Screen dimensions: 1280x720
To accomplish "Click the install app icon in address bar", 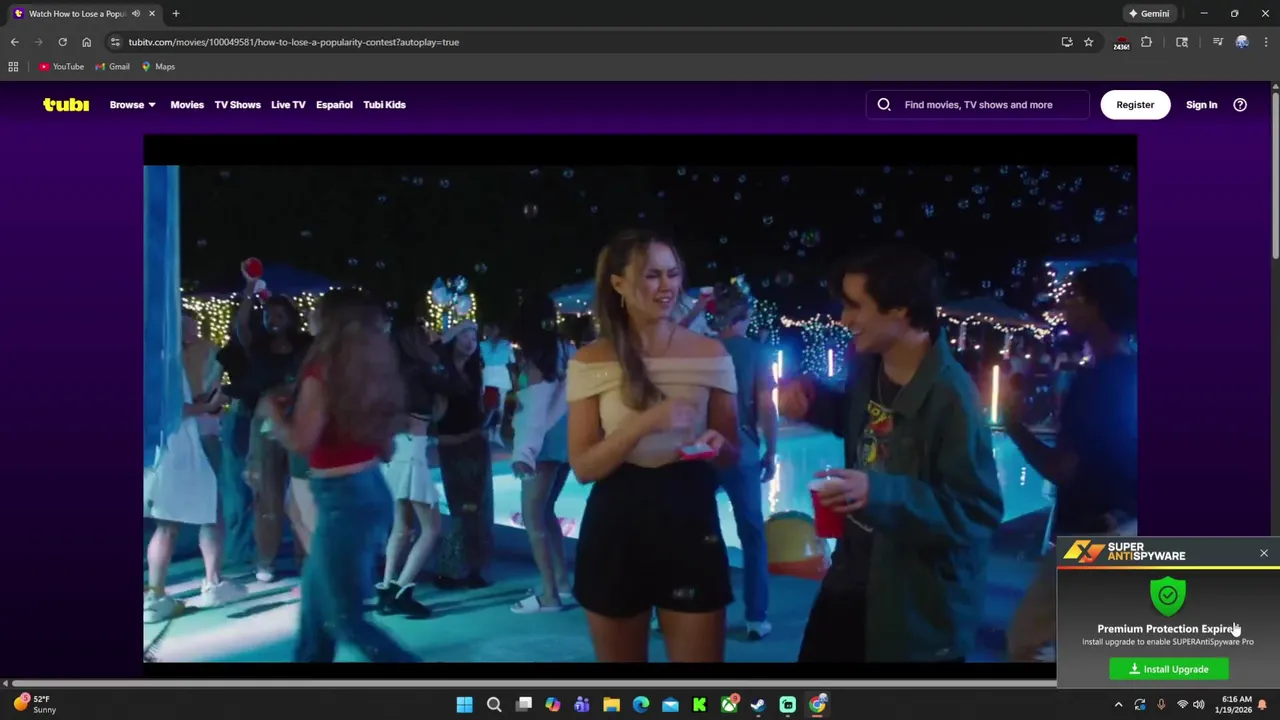I will 1067,42.
